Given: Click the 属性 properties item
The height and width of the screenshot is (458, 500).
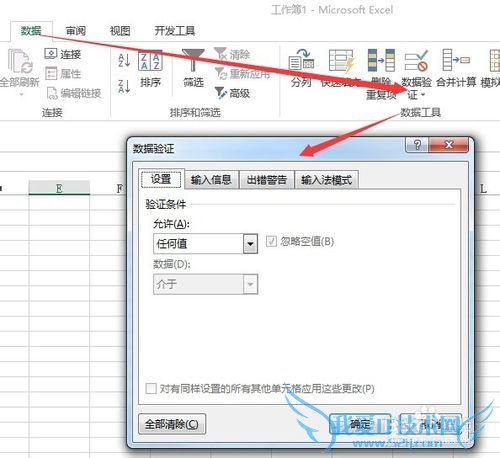Looking at the screenshot, I should (63, 74).
